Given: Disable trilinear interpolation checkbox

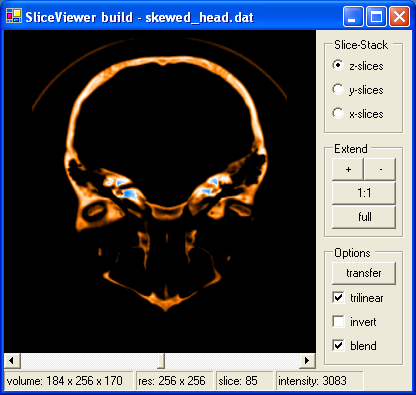Looking at the screenshot, I should (338, 298).
